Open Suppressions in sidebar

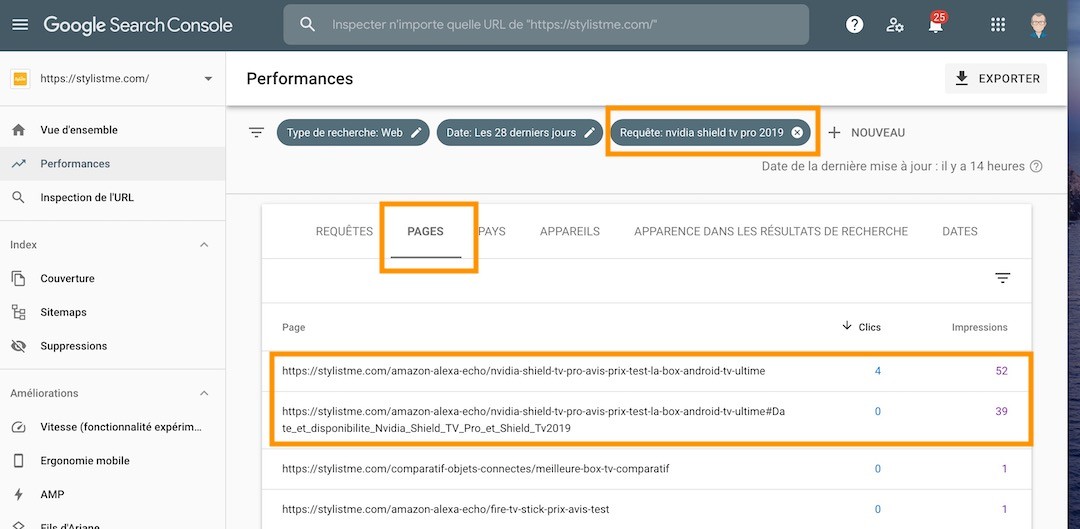point(112,346)
